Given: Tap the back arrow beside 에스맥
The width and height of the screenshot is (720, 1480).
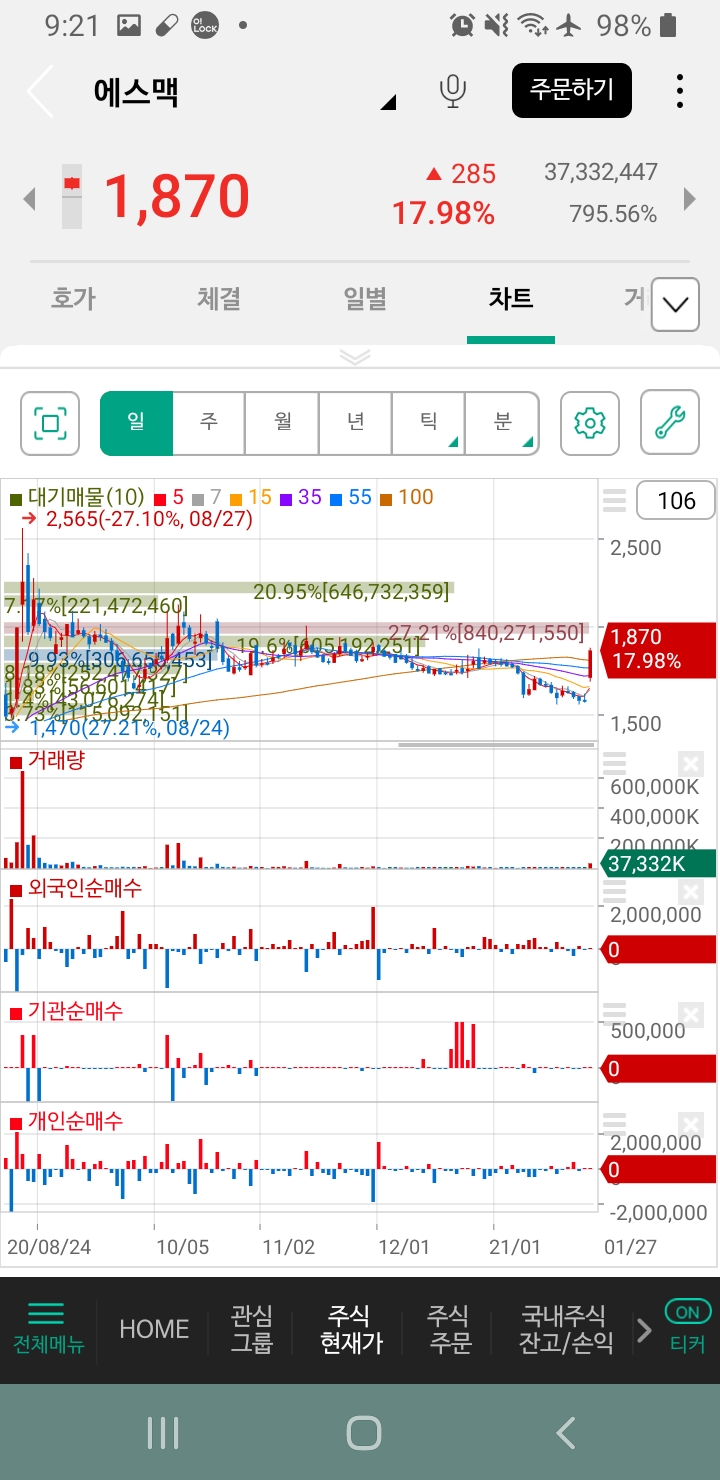Looking at the screenshot, I should [40, 92].
